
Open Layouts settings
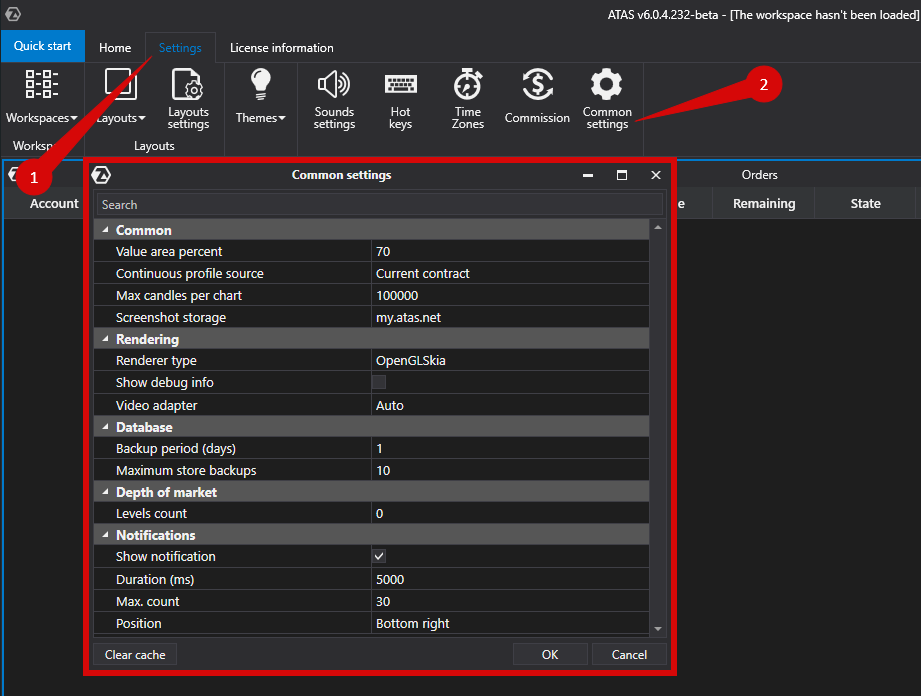(188, 95)
